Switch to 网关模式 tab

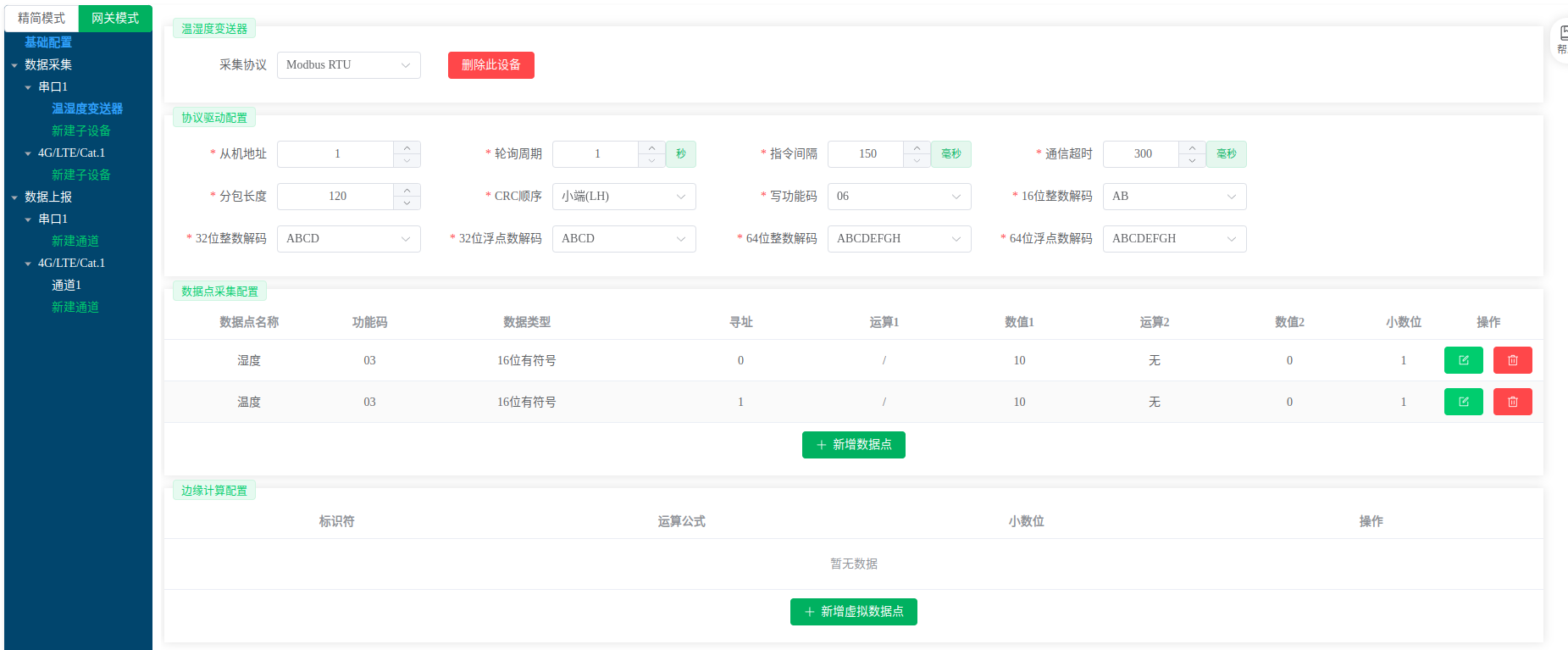[115, 18]
